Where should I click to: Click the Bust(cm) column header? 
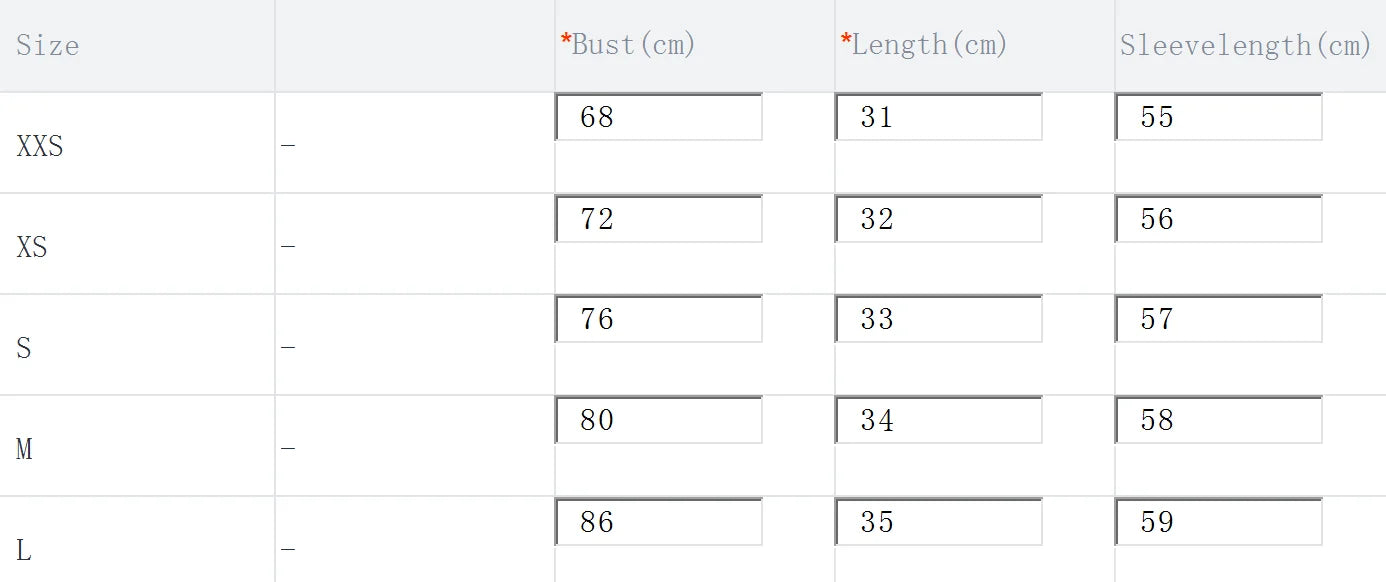point(630,45)
